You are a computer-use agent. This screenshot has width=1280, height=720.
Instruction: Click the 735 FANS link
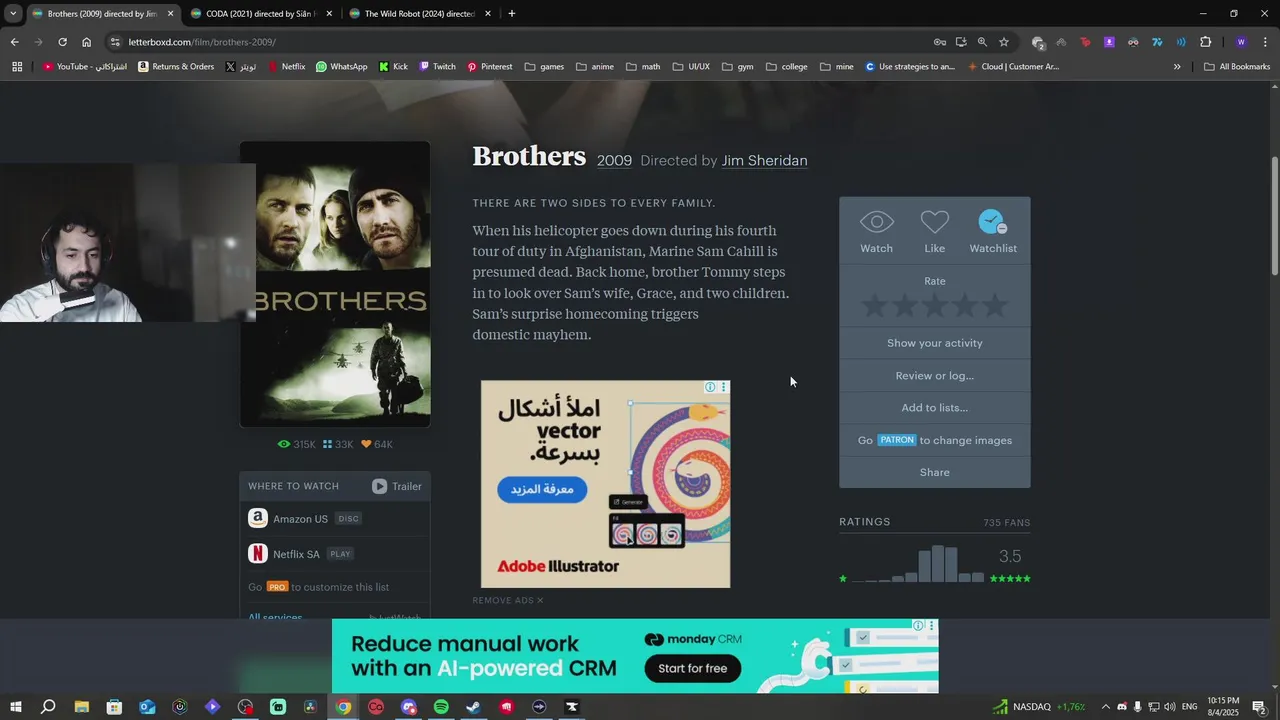click(1006, 523)
